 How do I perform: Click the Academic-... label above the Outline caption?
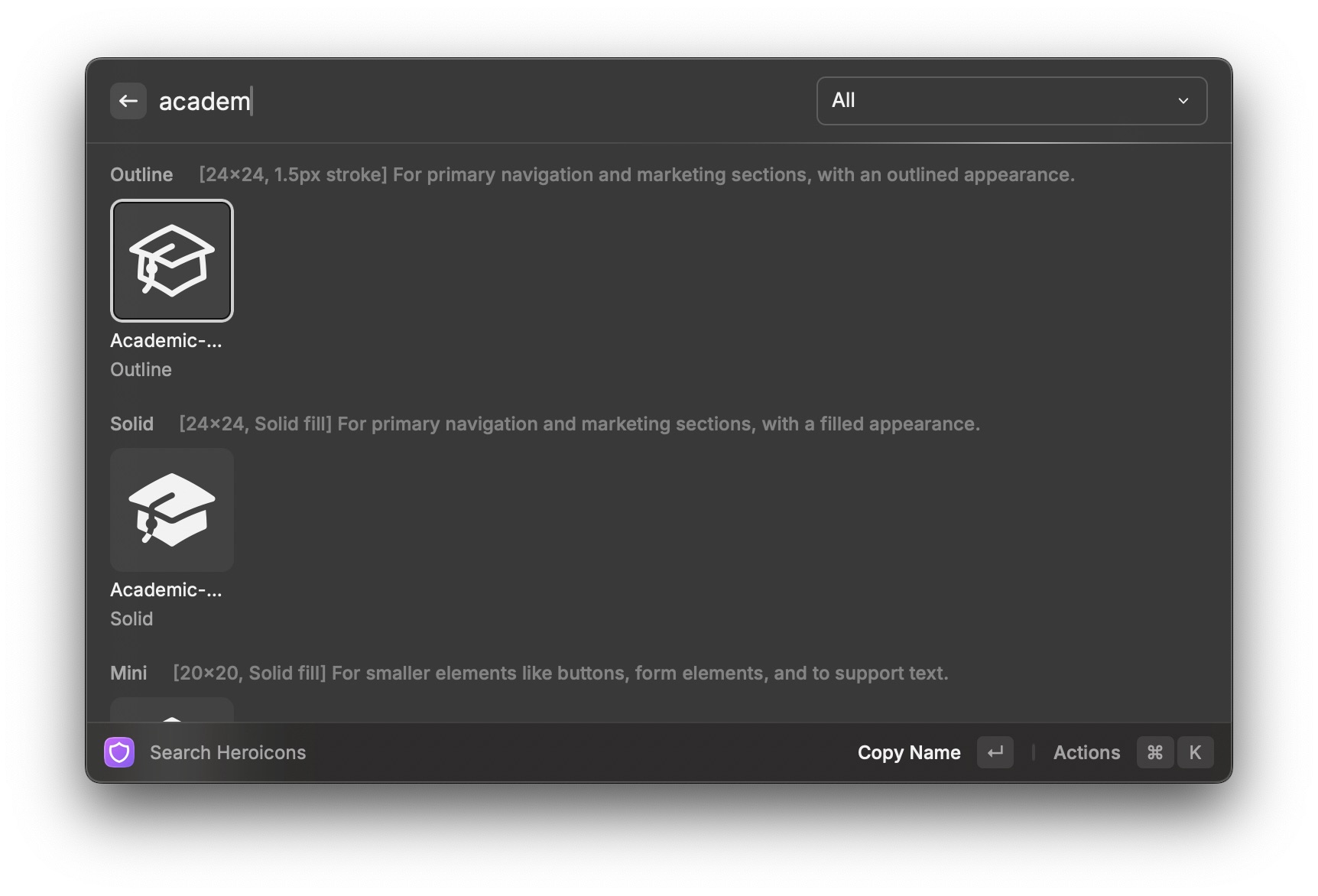point(166,340)
